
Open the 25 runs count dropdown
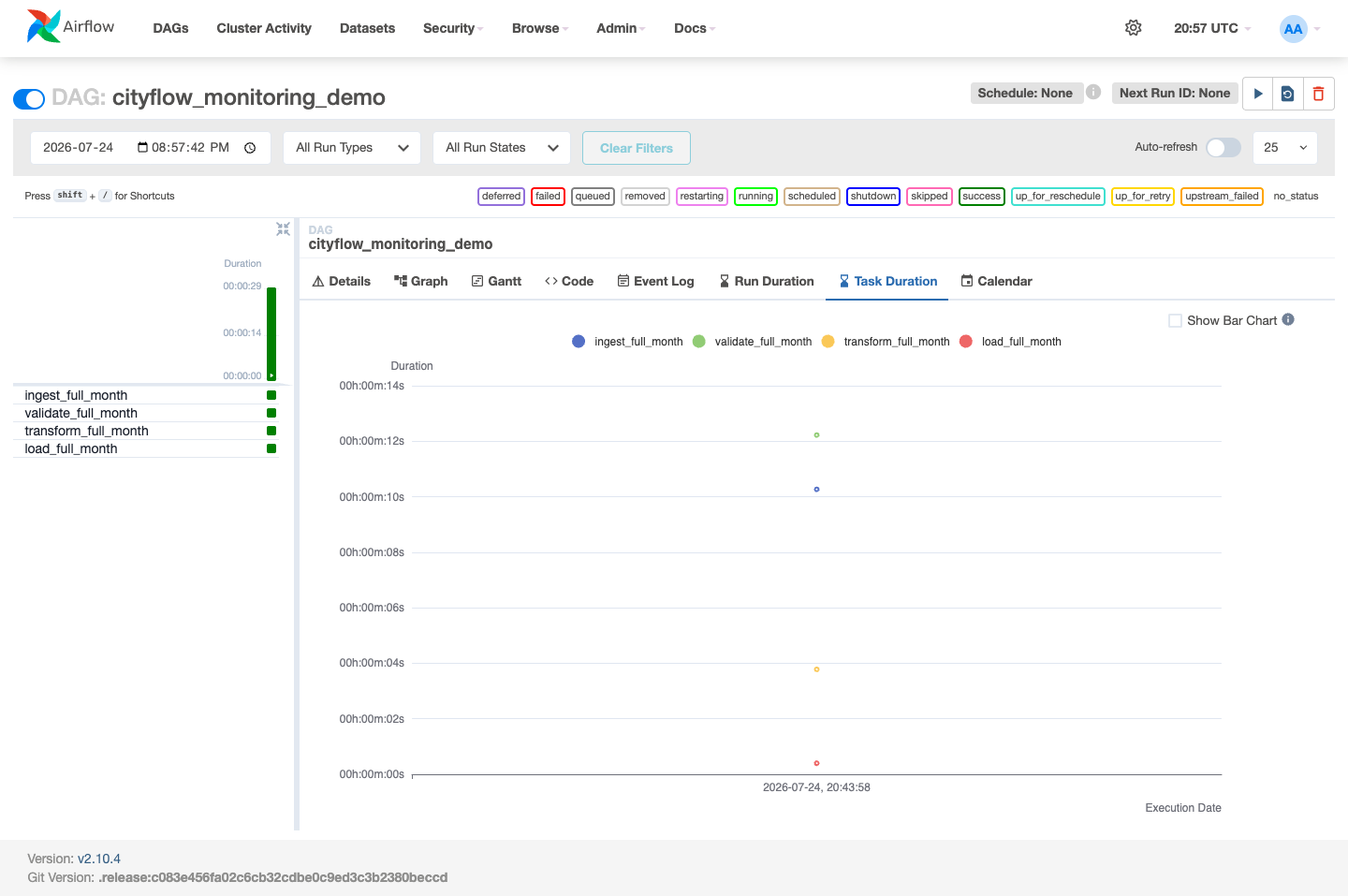1284,148
